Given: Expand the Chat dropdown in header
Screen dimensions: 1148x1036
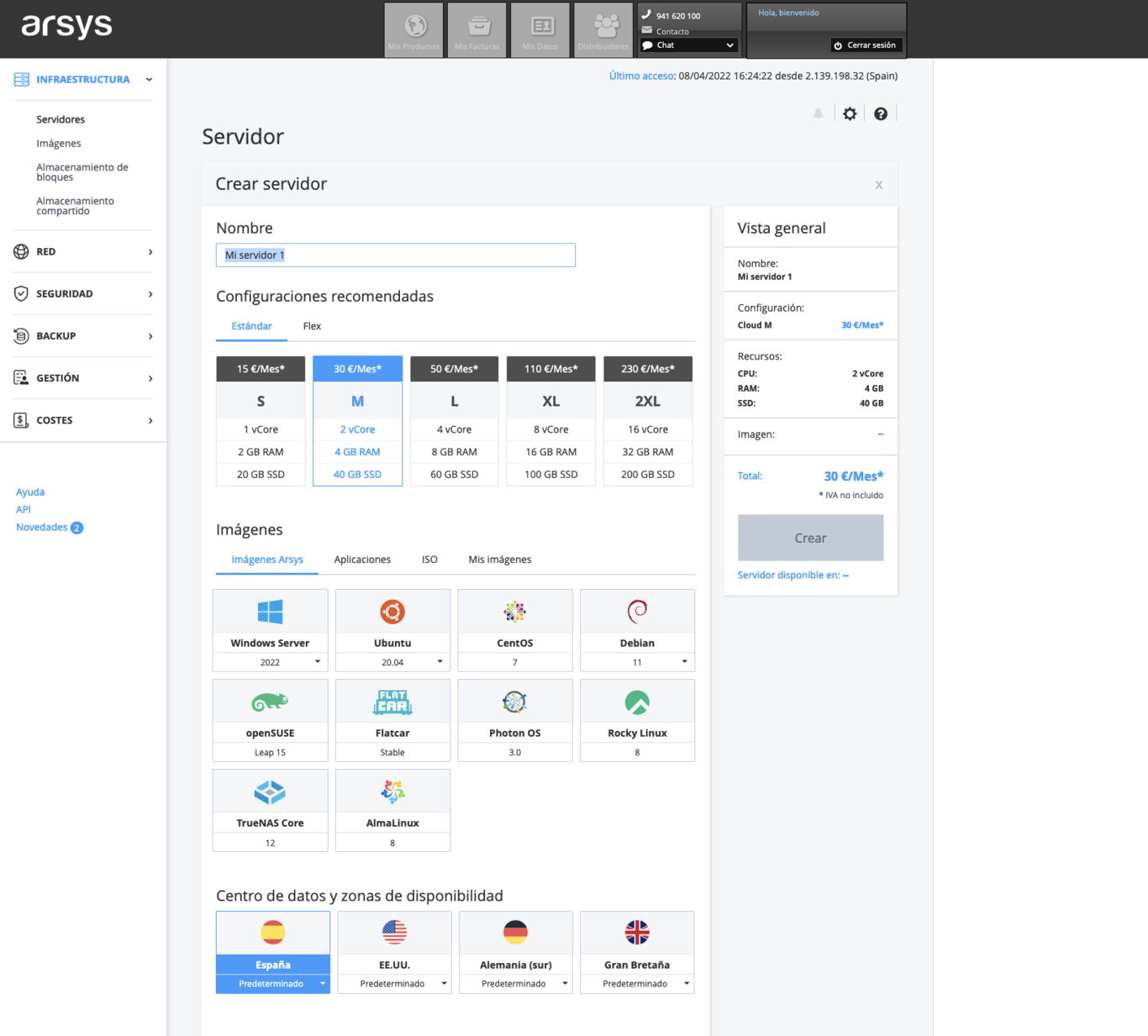Looking at the screenshot, I should pos(689,45).
